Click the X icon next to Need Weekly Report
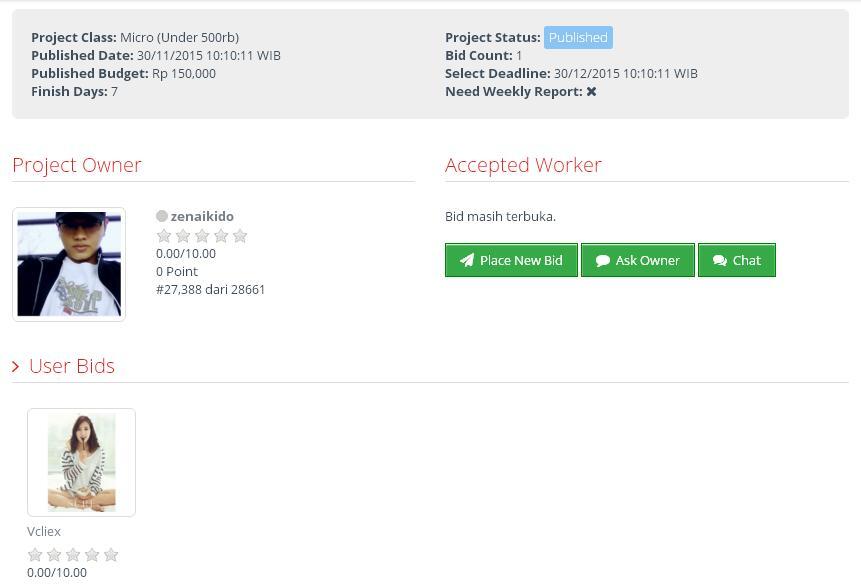Screen dimensions: 861x584 coord(591,91)
